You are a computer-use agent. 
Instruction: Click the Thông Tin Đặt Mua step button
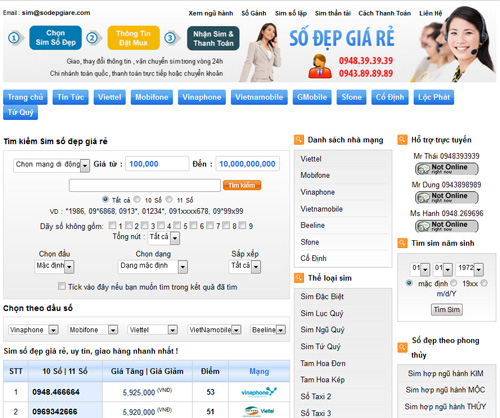click(133, 38)
